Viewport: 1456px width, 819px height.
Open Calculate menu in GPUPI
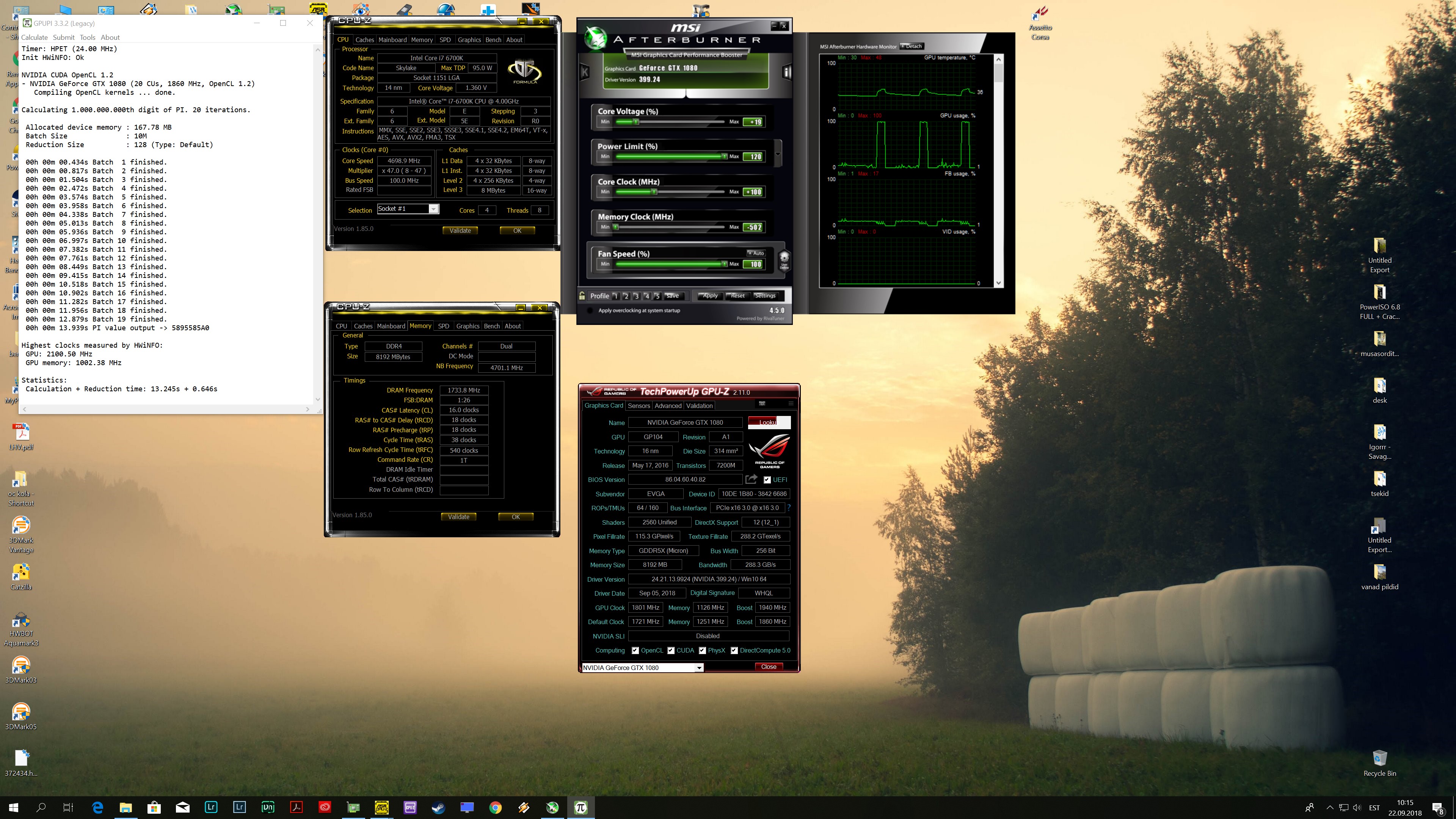tap(35, 37)
